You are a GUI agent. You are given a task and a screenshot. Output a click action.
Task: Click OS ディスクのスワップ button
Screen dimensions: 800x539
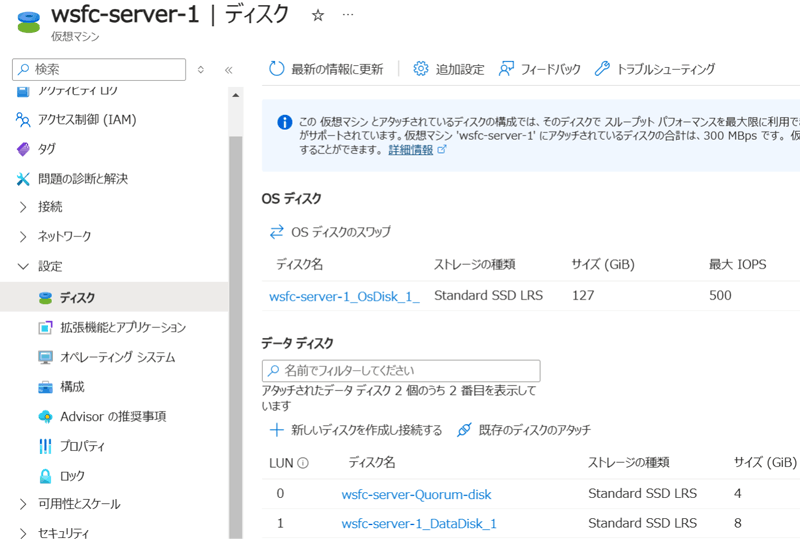[x=330, y=232]
